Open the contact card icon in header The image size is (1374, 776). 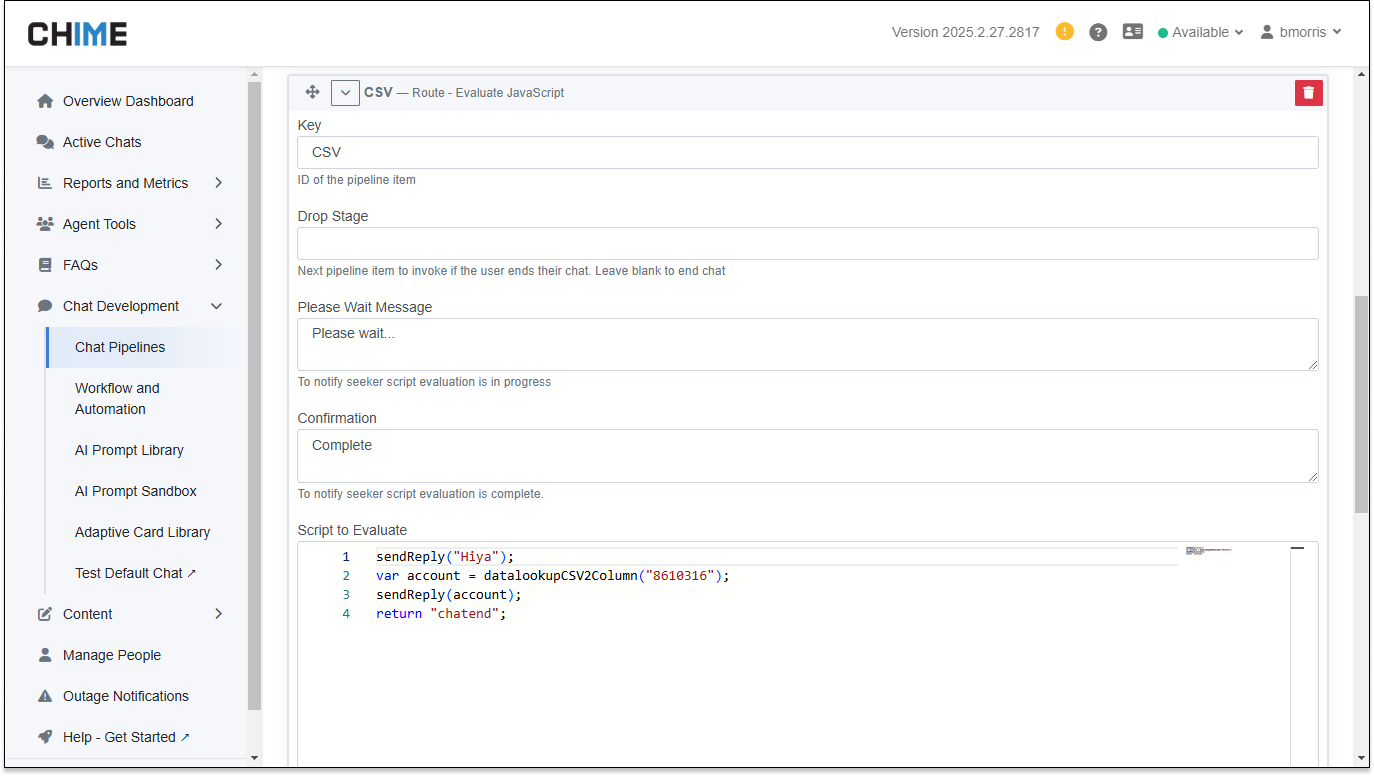(1133, 32)
